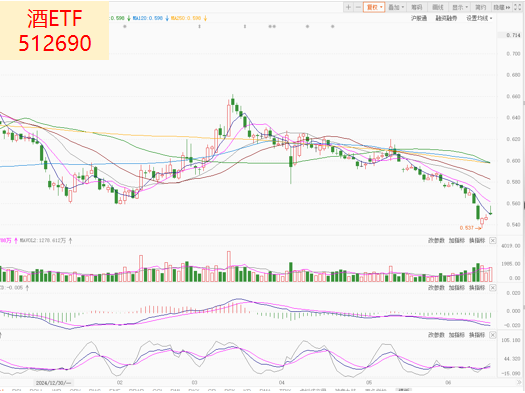Expand the 设置均线 moving average settings
Image resolution: width=525 pixels, height=393 pixels.
[479, 18]
